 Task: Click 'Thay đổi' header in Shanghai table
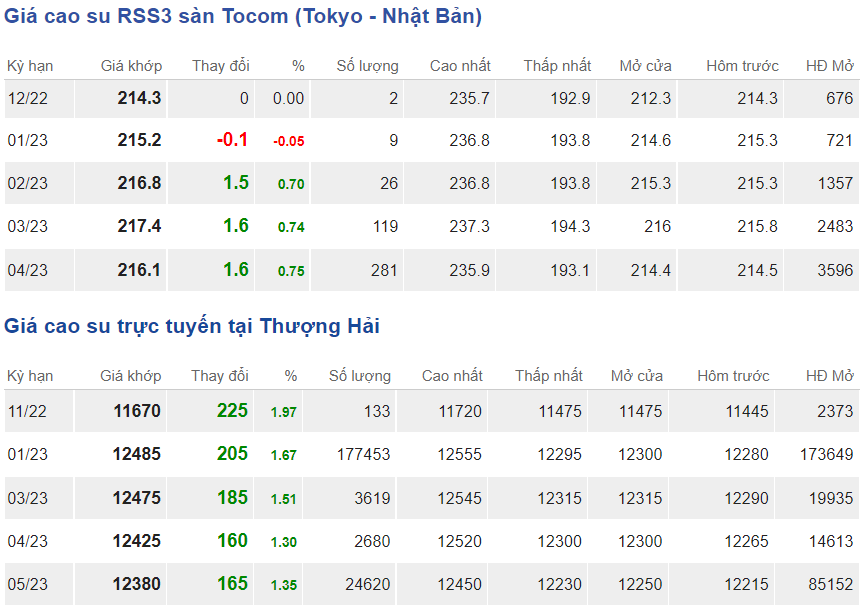click(220, 376)
